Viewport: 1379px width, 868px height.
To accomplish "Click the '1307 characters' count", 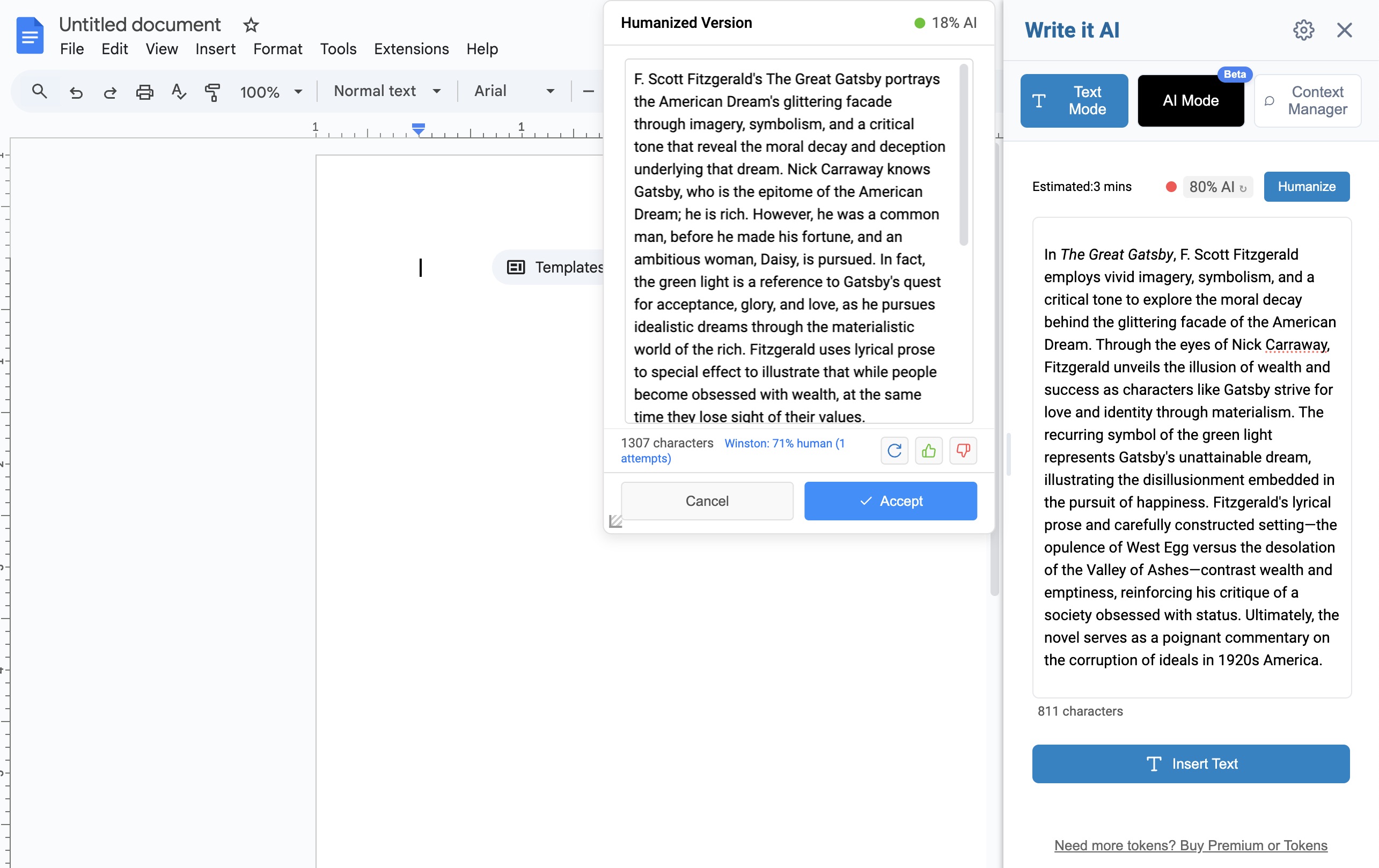I will pyautogui.click(x=666, y=443).
